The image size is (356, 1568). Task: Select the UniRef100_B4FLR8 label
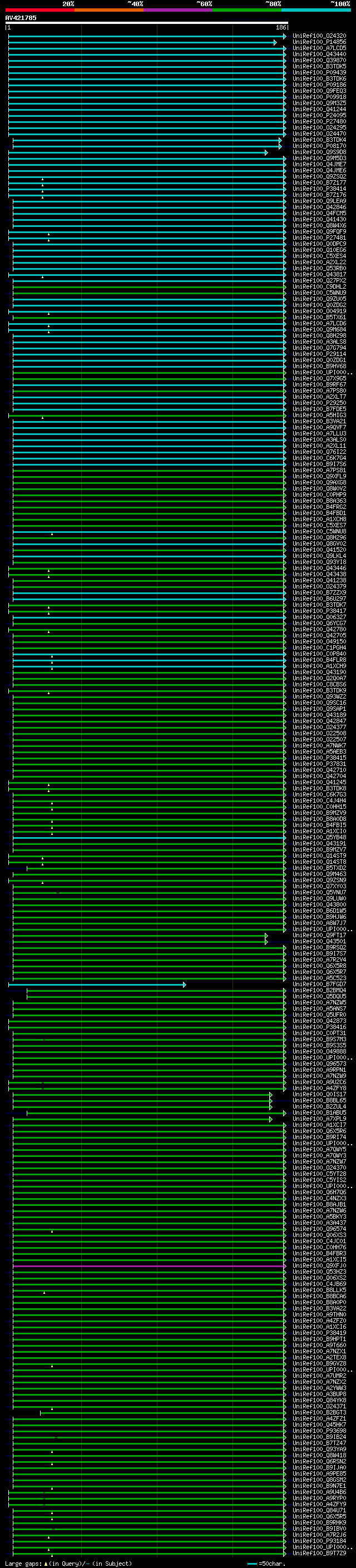(319, 660)
